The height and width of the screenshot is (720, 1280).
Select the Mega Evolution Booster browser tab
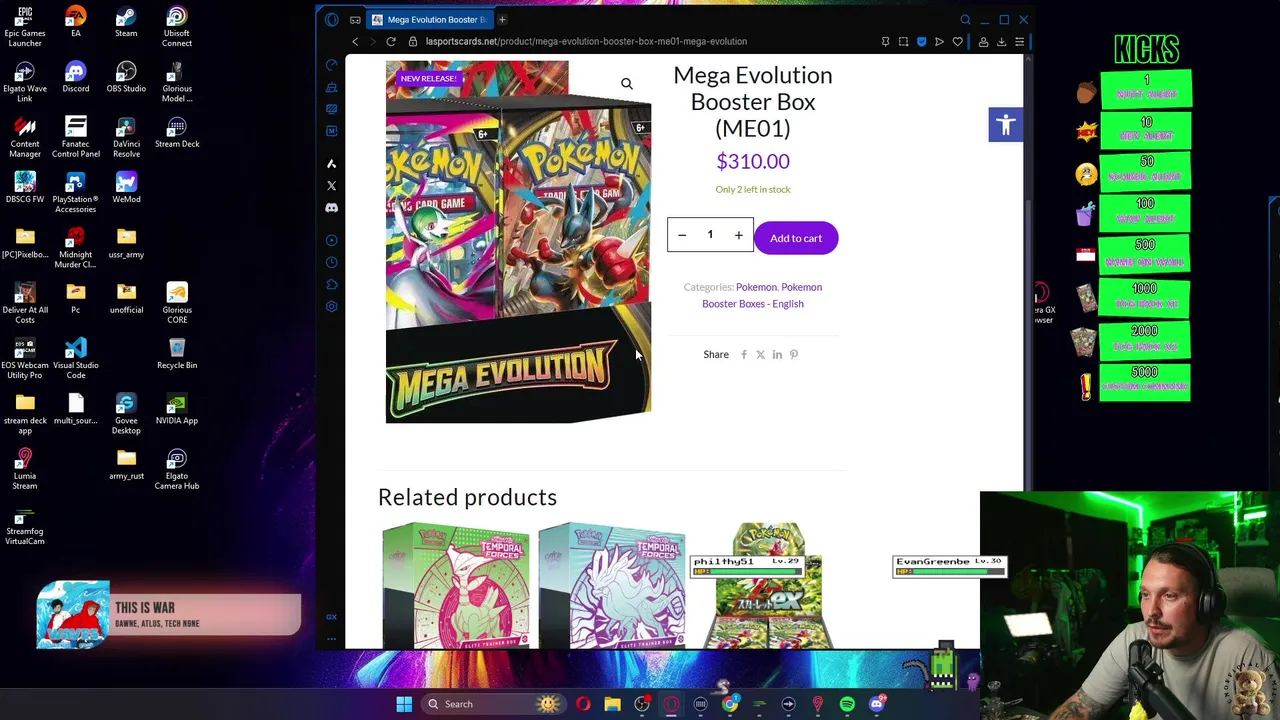[x=430, y=19]
